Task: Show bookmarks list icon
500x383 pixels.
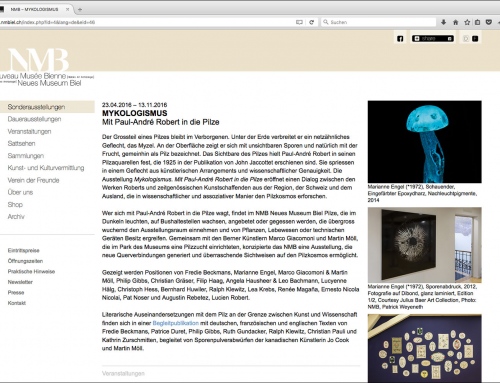Action: [x=477, y=22]
